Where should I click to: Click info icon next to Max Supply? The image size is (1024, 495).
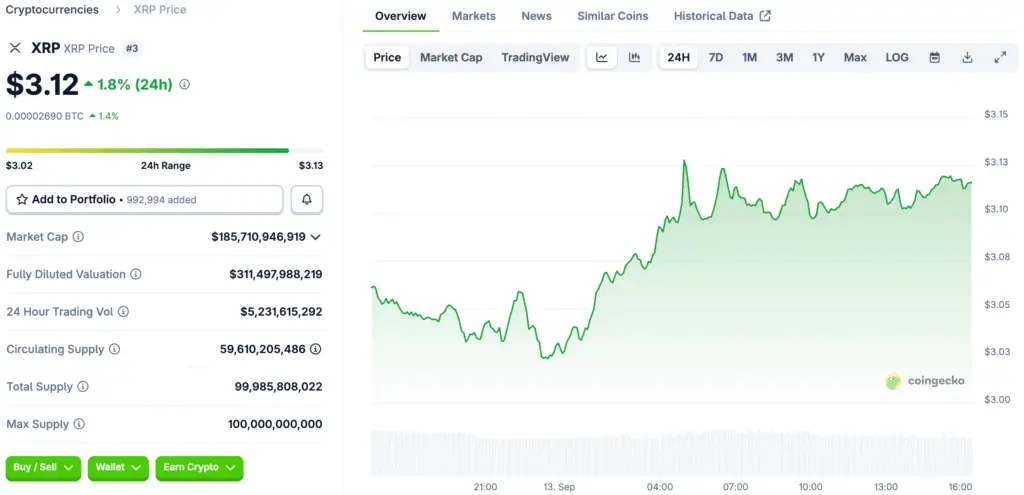pos(79,424)
